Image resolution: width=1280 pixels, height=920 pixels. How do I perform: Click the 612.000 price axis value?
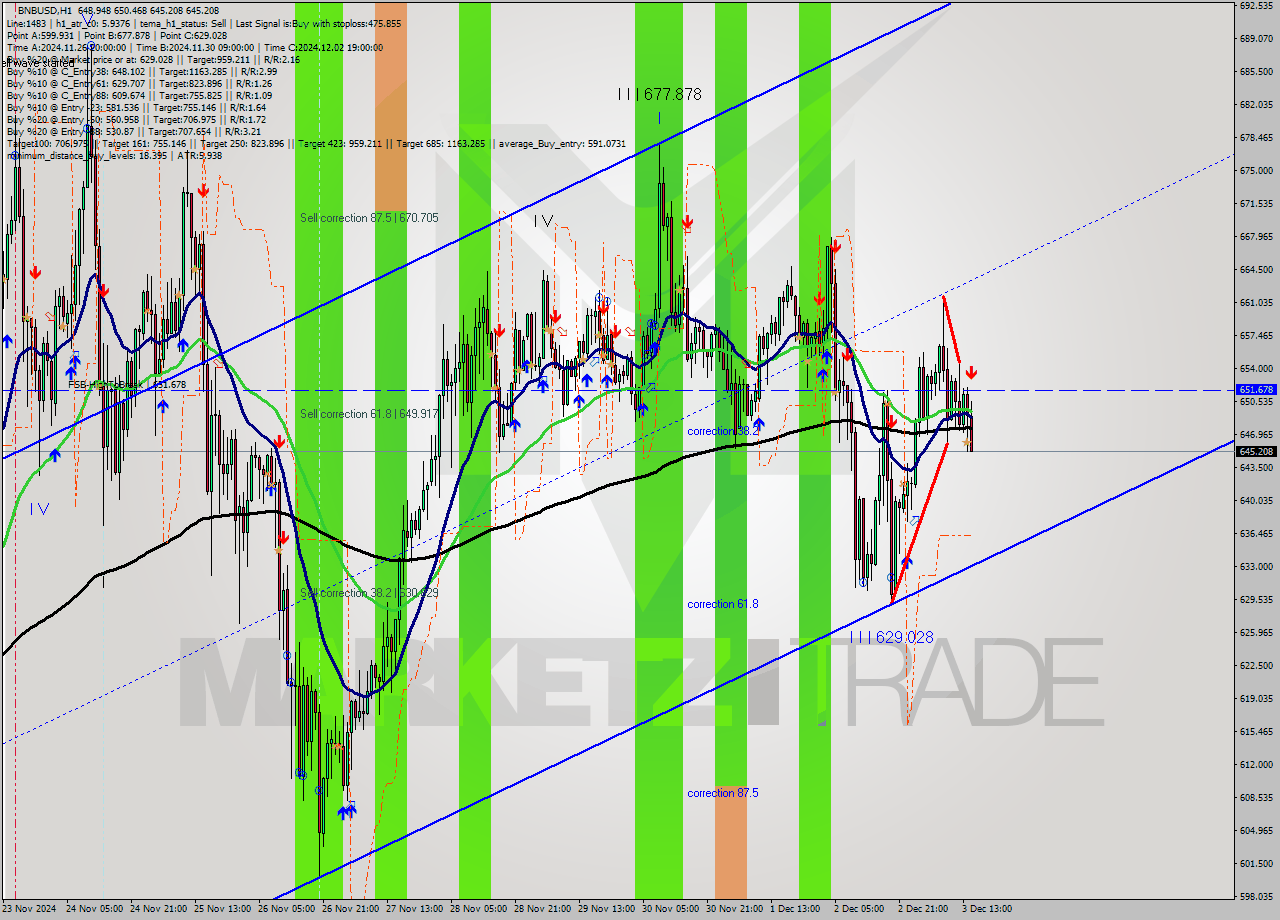point(1255,764)
